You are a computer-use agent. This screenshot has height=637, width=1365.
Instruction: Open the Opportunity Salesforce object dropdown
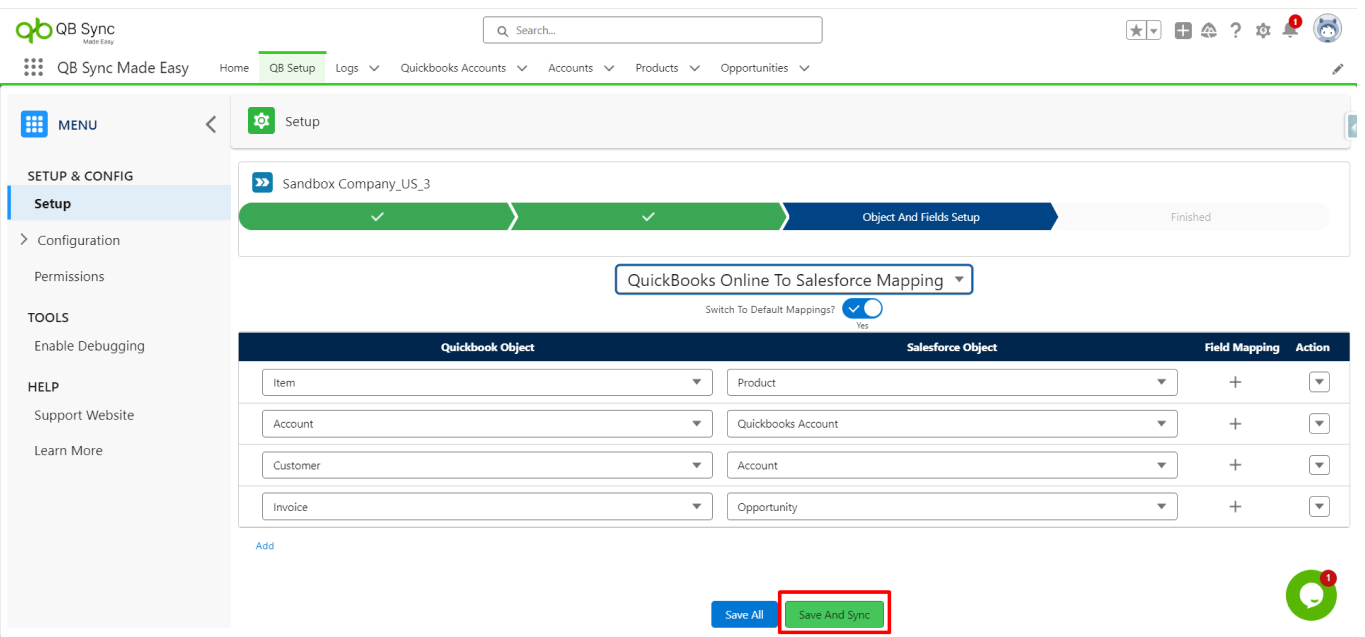tap(952, 507)
